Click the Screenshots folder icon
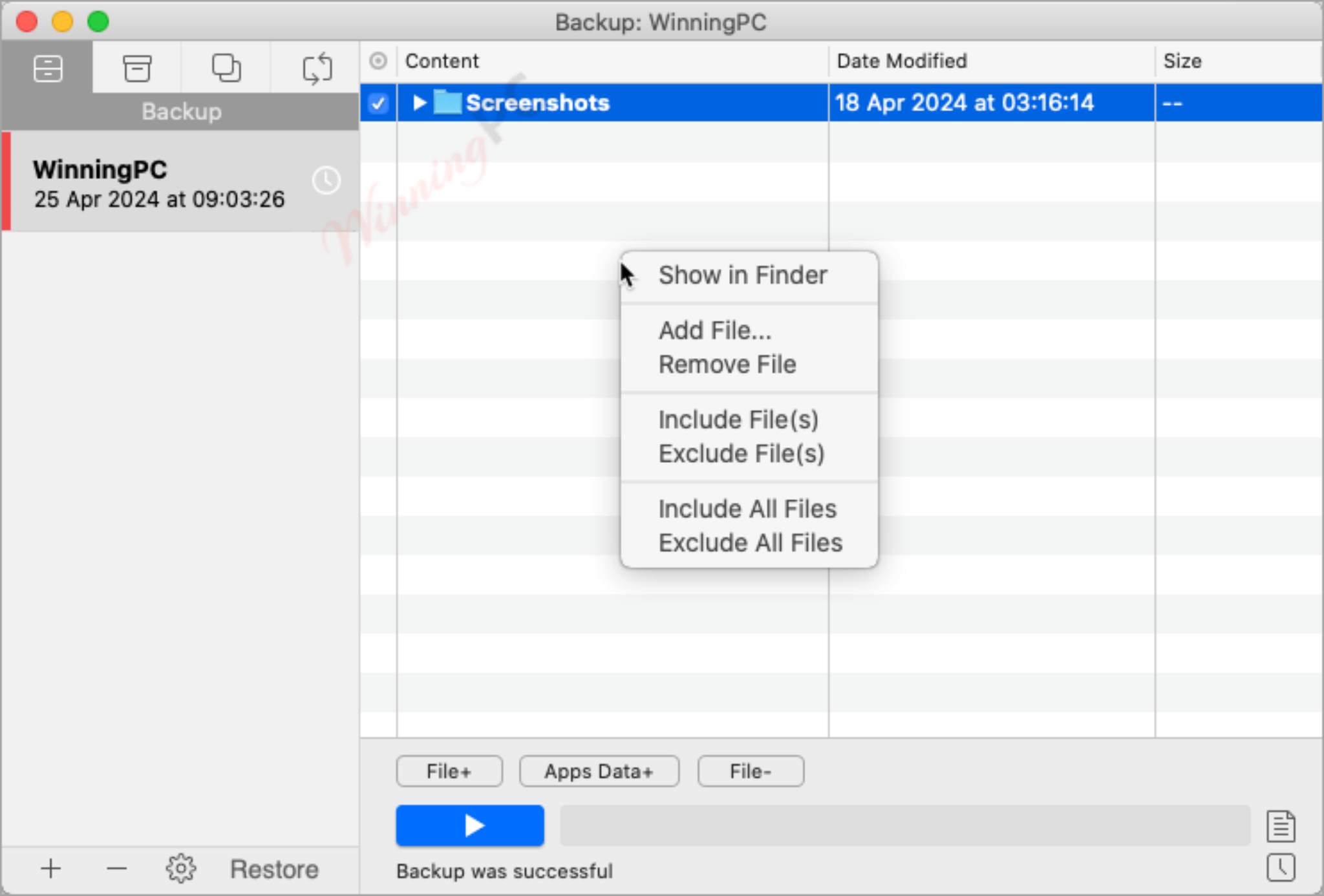 point(447,102)
